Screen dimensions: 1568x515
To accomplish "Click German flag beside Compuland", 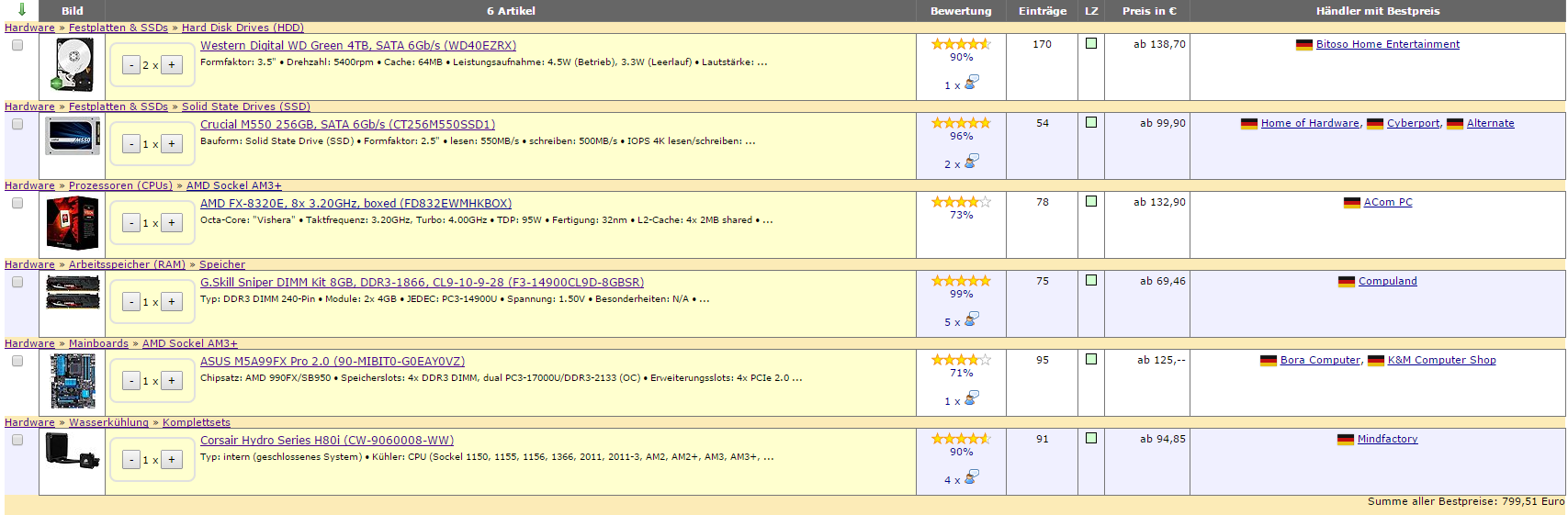I will (x=1347, y=282).
